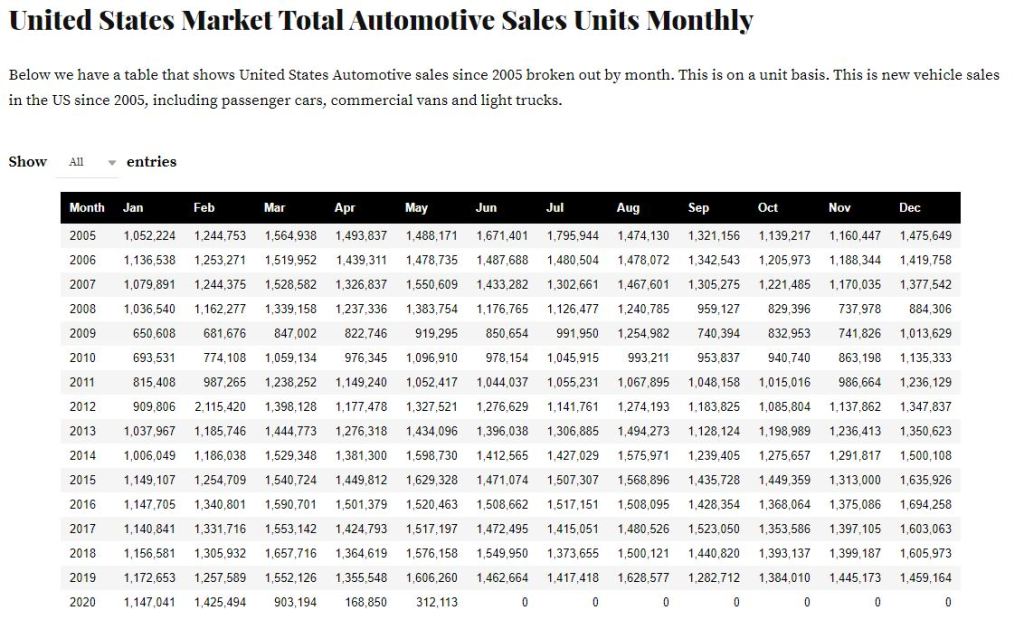Select the 2016 December value 1,694,258

pyautogui.click(x=926, y=505)
